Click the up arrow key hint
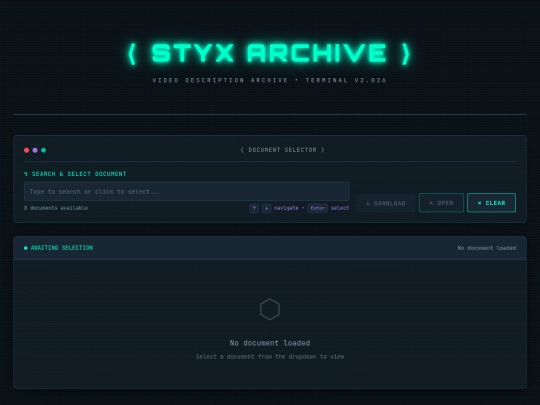 point(254,208)
